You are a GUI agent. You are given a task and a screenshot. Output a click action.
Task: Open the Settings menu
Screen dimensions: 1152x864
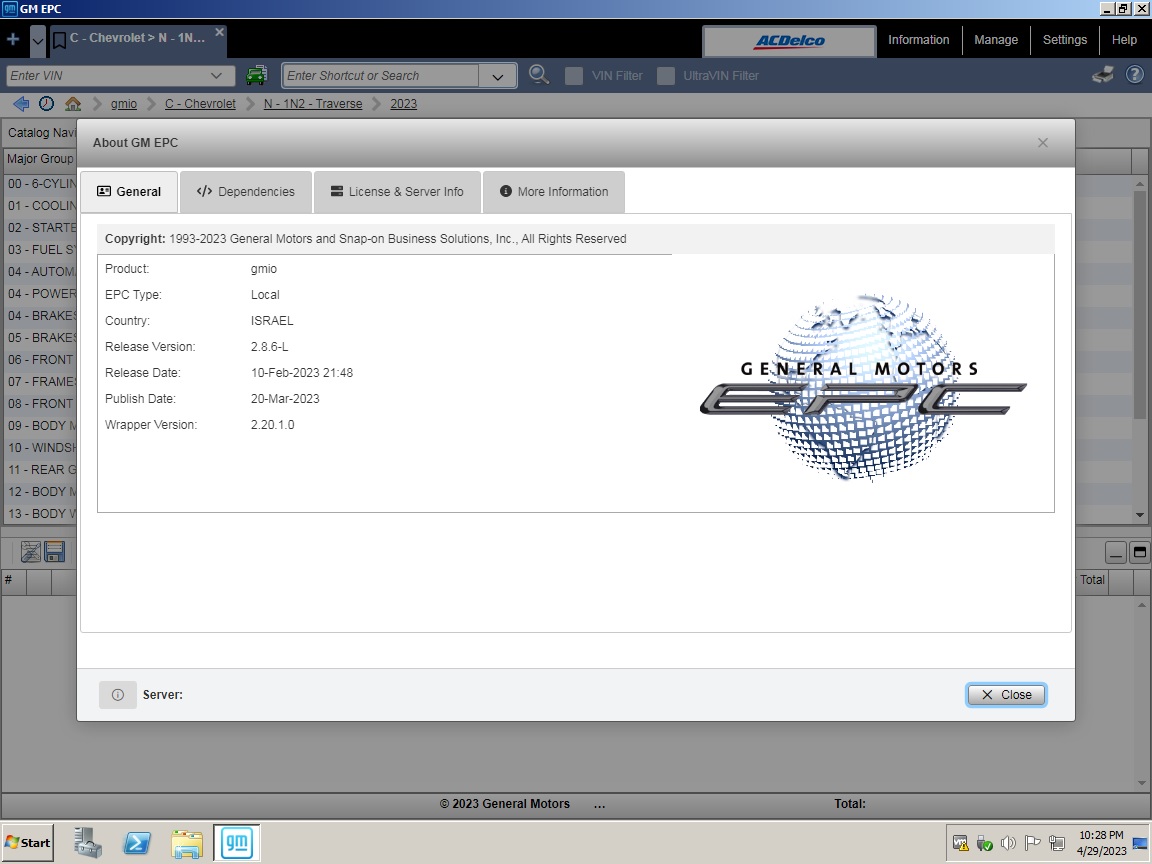coord(1065,40)
